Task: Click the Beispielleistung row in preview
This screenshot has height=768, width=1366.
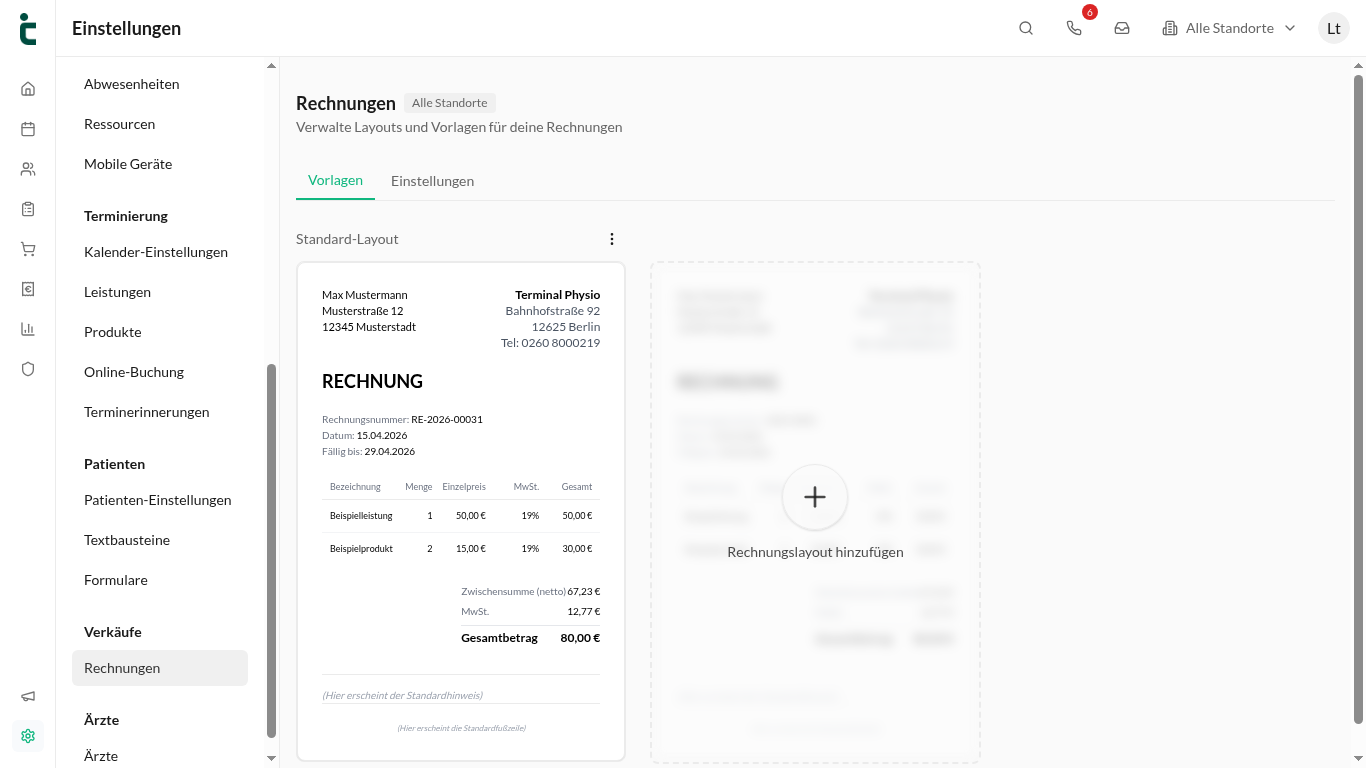Action: [461, 516]
